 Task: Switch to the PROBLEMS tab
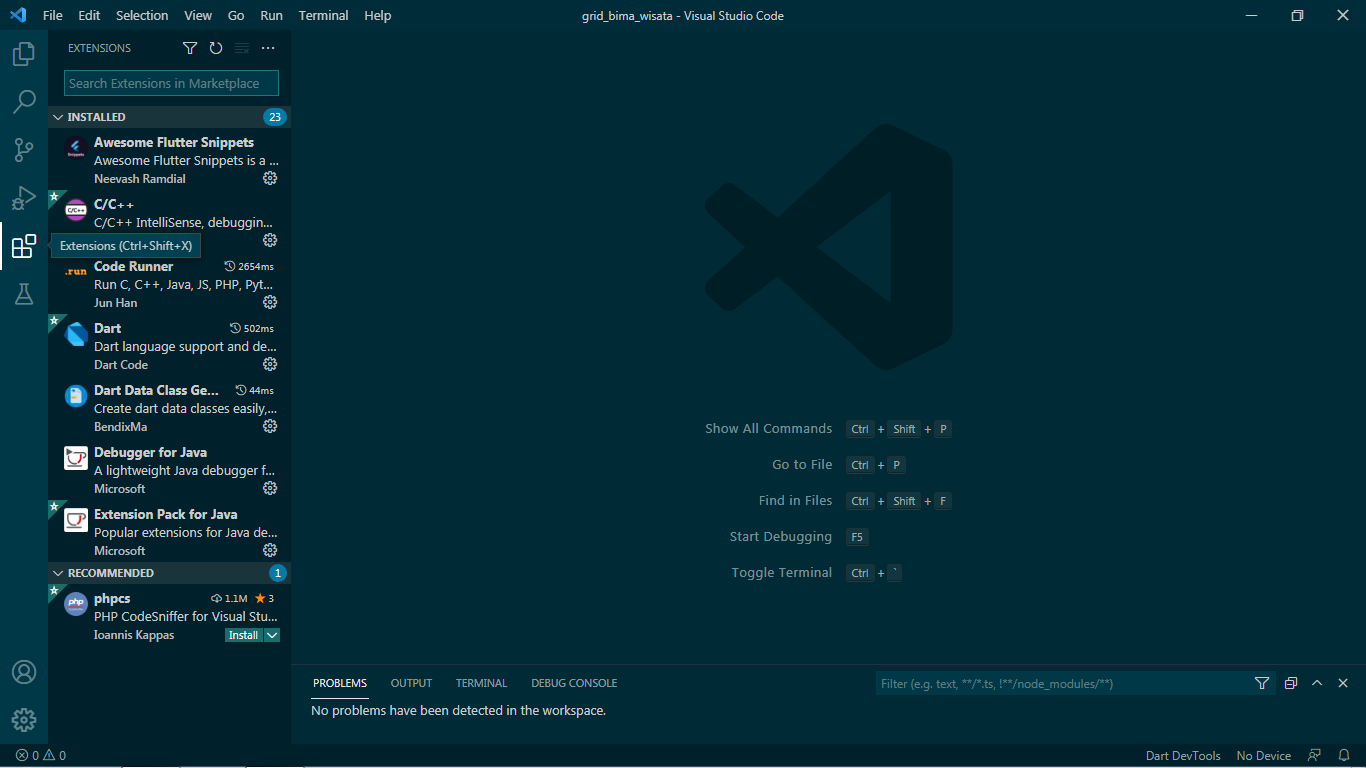click(x=340, y=683)
